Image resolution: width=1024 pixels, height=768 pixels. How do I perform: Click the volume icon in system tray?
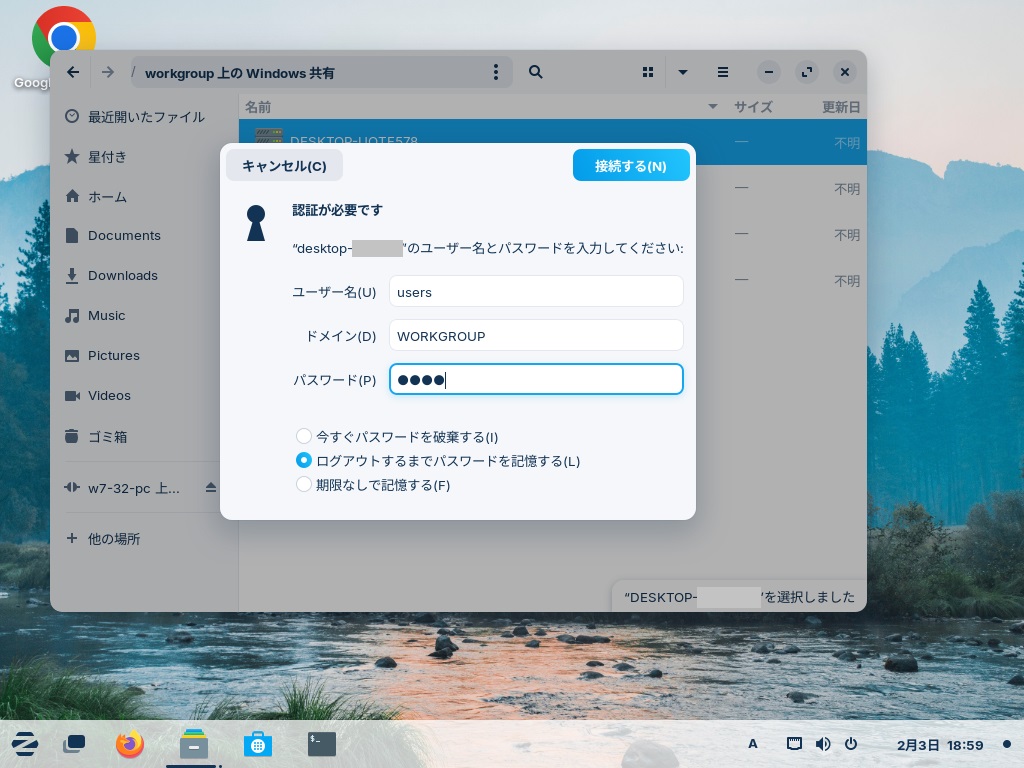[x=823, y=744]
